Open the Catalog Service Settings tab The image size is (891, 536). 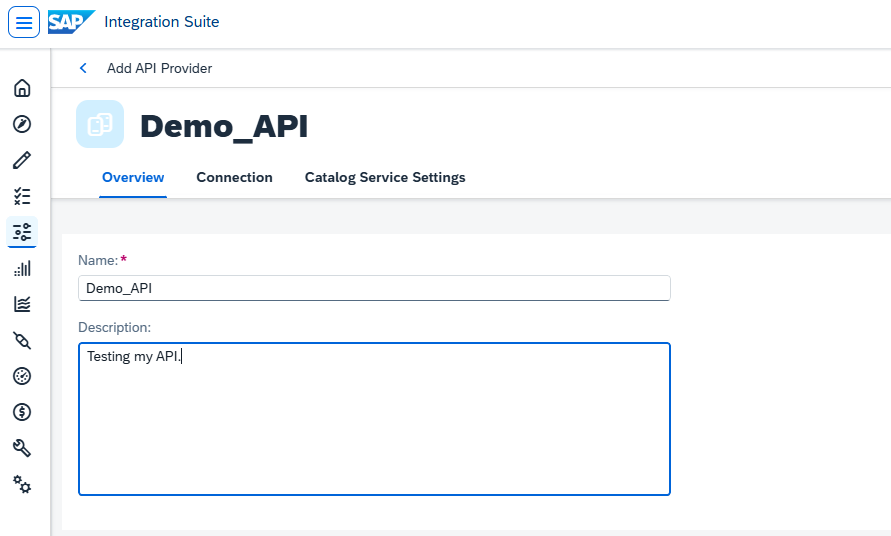pyautogui.click(x=385, y=177)
